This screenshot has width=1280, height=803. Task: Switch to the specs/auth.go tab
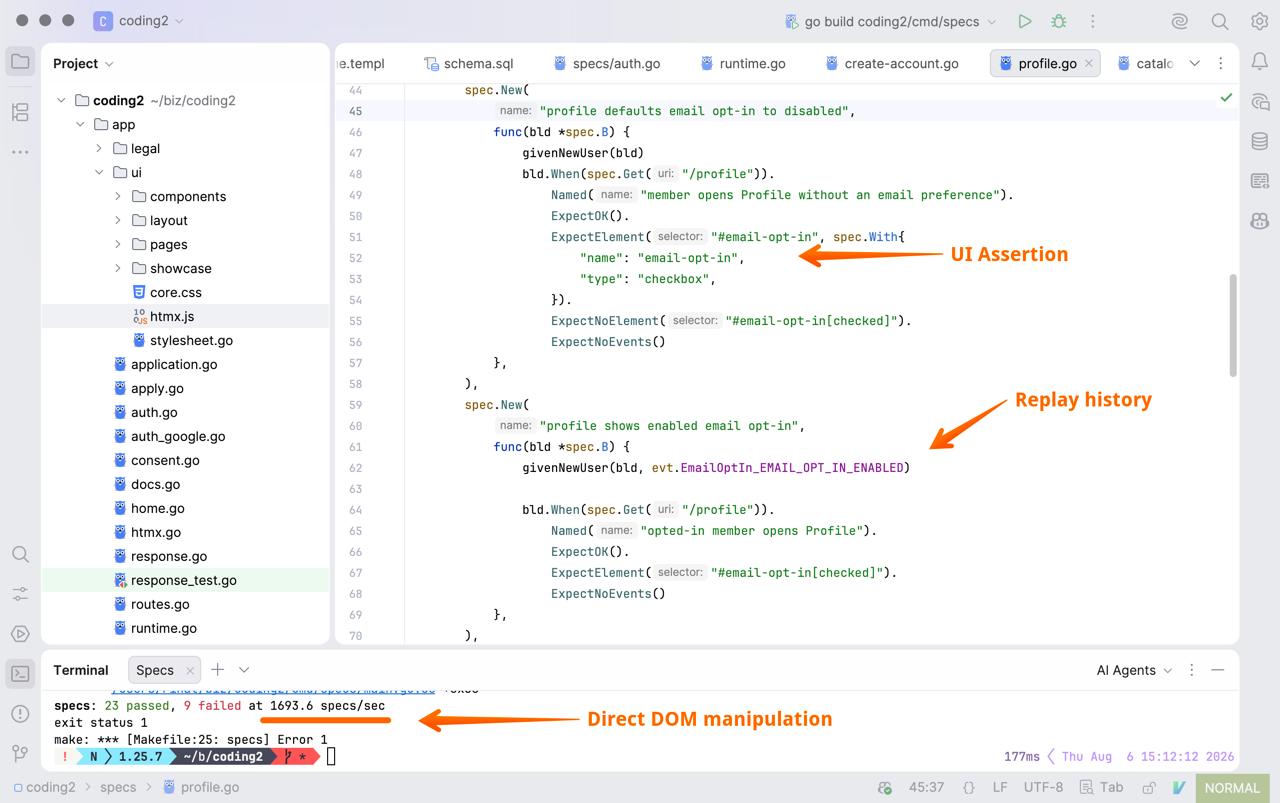pyautogui.click(x=606, y=63)
